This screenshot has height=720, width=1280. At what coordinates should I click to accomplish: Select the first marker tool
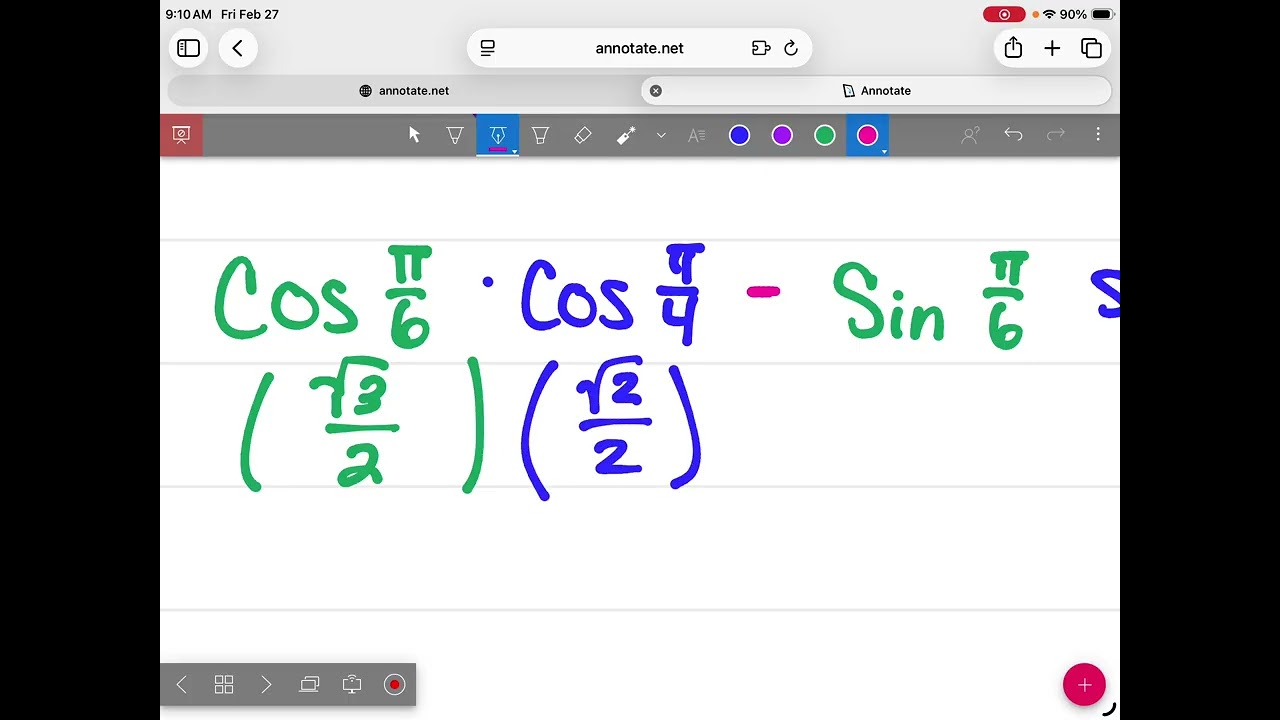pos(455,135)
